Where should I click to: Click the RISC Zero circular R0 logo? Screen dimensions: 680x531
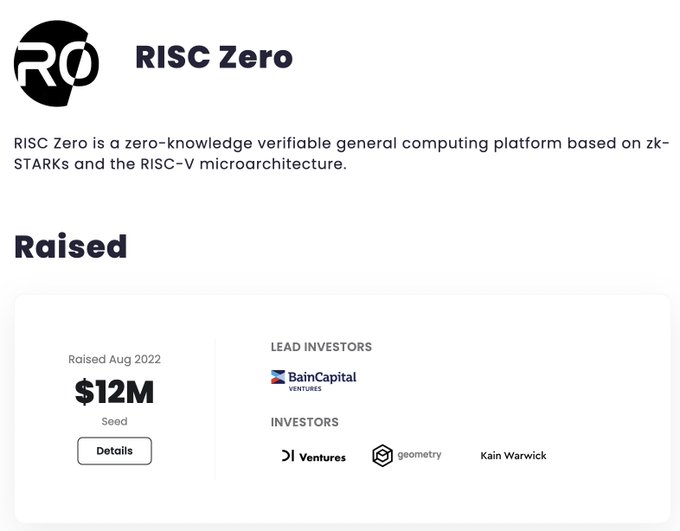click(56, 63)
